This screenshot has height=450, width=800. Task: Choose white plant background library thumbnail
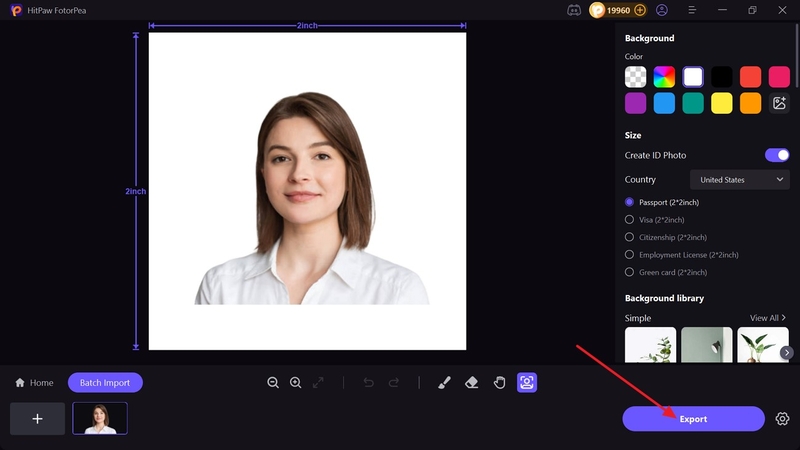point(651,345)
